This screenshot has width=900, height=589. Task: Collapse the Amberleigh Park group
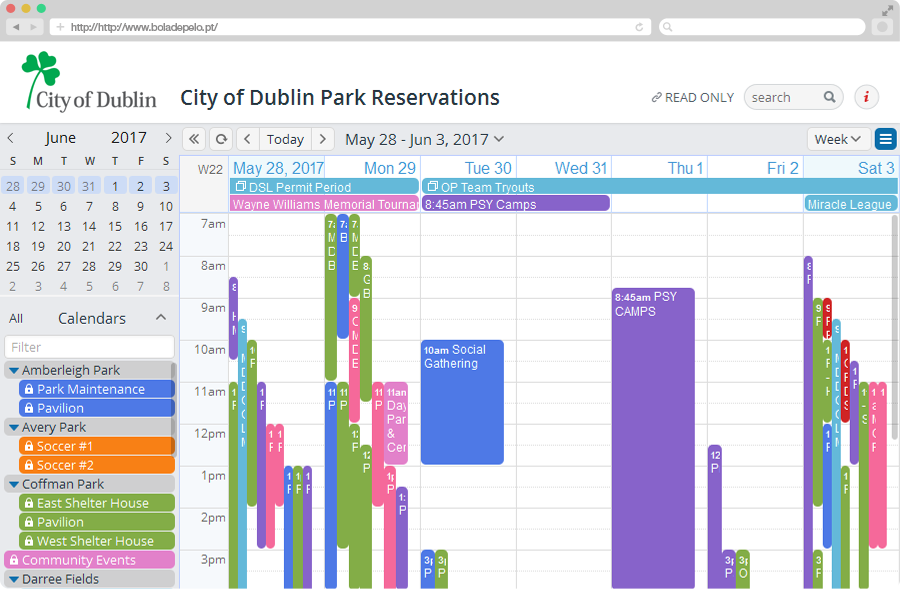click(x=14, y=371)
